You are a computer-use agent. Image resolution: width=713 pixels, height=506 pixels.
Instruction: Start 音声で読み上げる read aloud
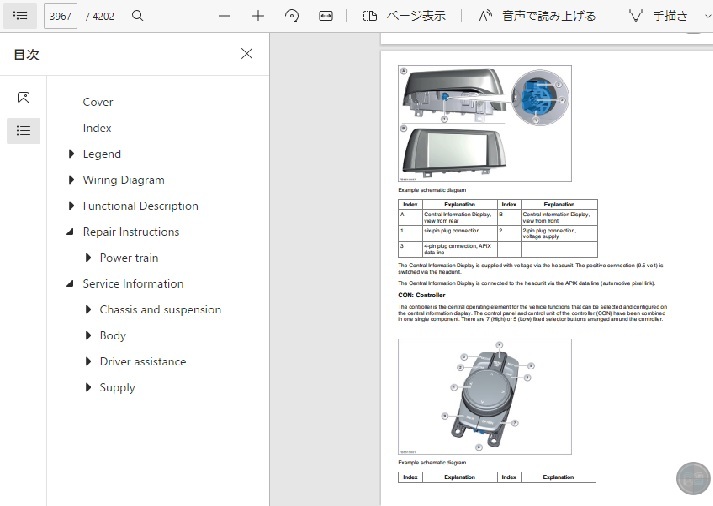pyautogui.click(x=537, y=16)
